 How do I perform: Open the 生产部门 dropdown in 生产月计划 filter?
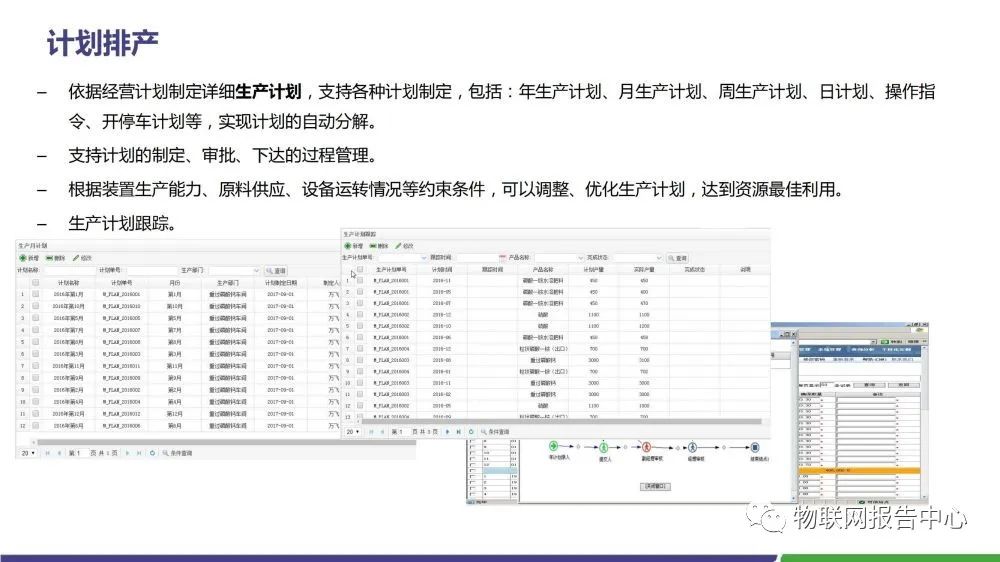(256, 270)
